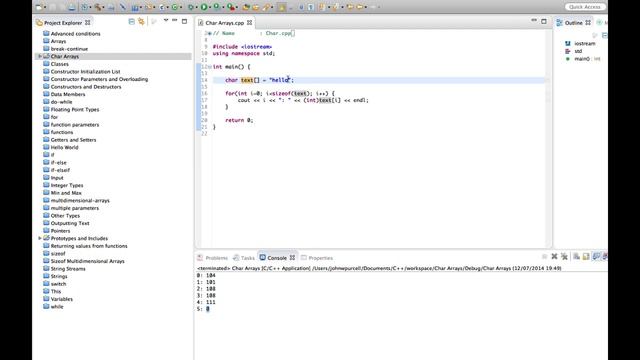Maximize the Project Explorer view
Viewport: 640px width, 360px height.
coord(184,21)
